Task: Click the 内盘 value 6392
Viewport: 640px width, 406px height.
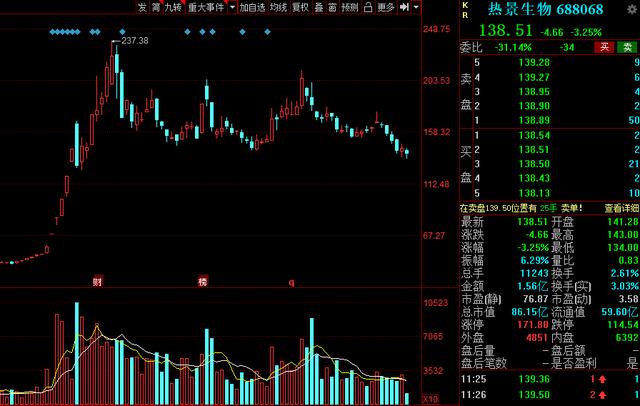Action: click(627, 338)
